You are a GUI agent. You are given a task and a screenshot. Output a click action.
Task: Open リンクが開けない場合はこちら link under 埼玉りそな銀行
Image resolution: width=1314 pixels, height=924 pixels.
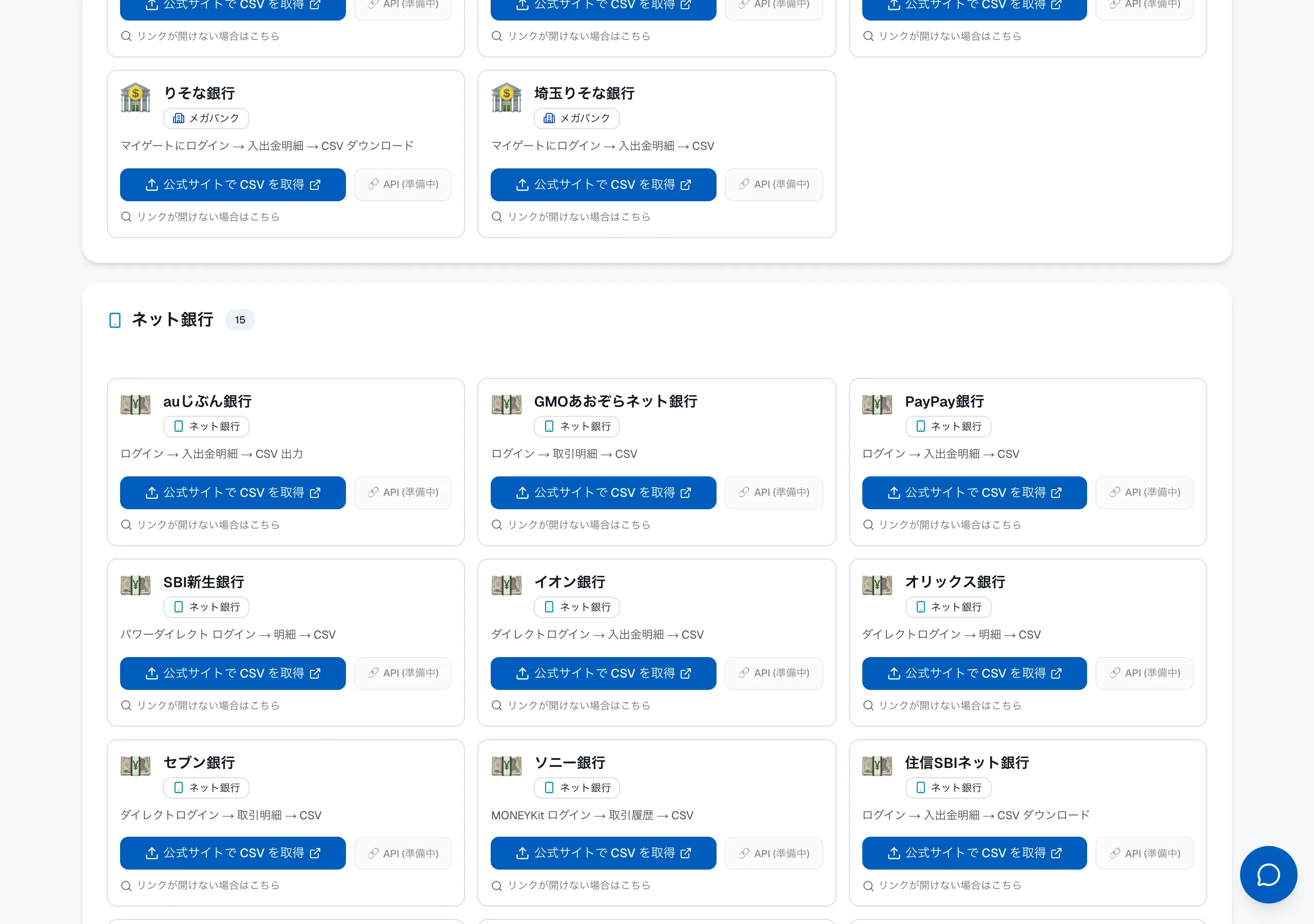pyautogui.click(x=579, y=217)
